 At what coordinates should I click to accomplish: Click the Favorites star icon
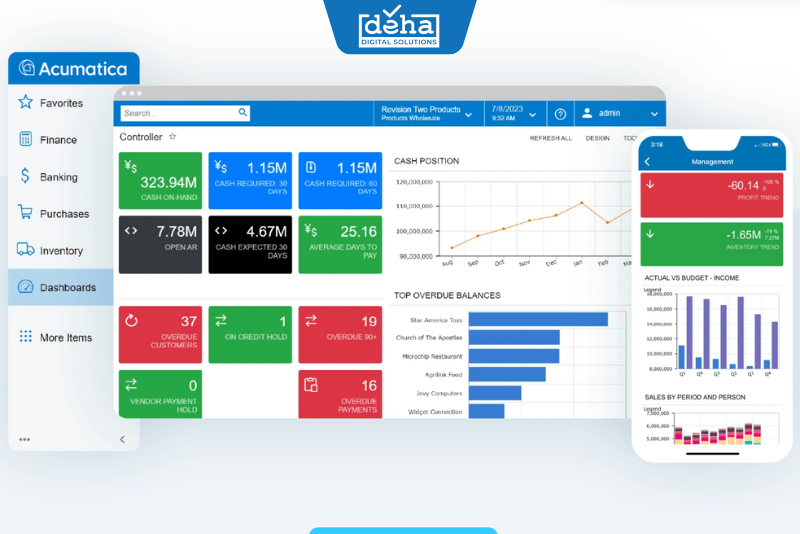pos(26,102)
